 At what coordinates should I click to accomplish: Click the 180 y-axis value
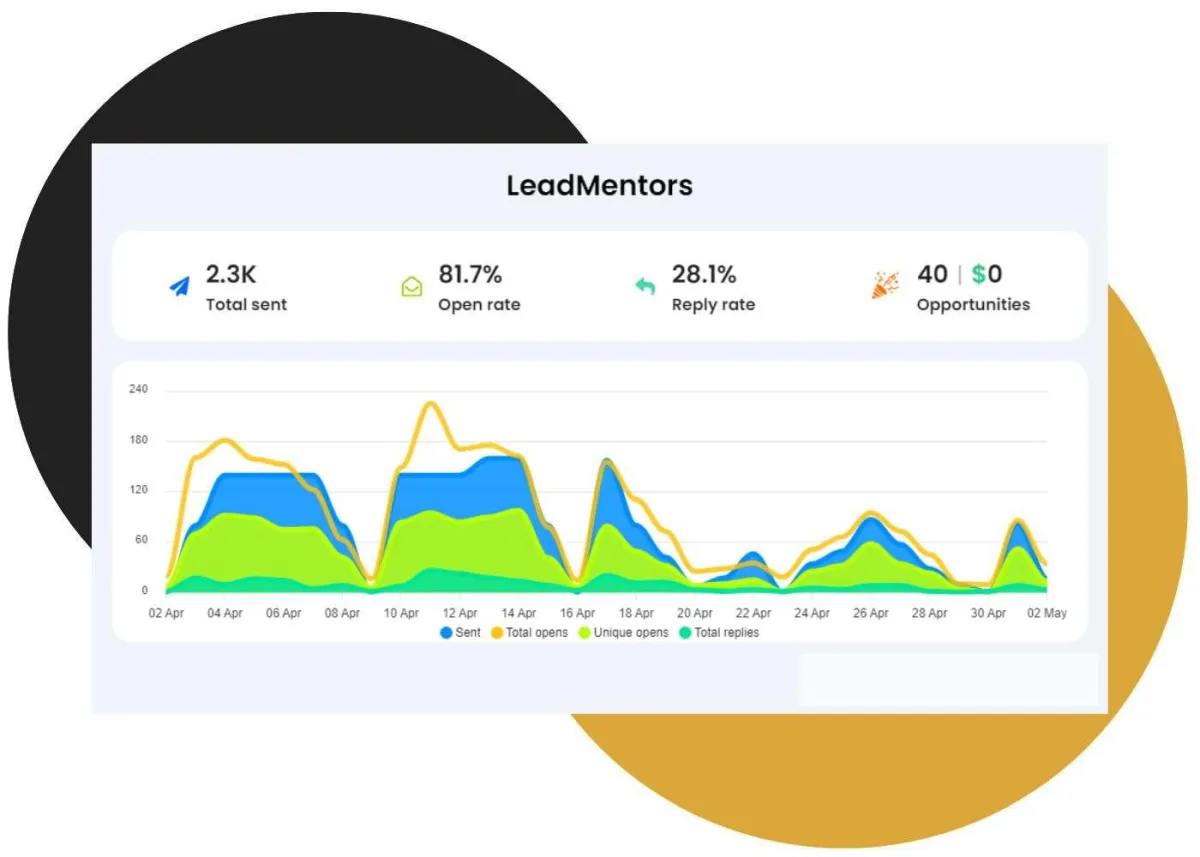(138, 440)
